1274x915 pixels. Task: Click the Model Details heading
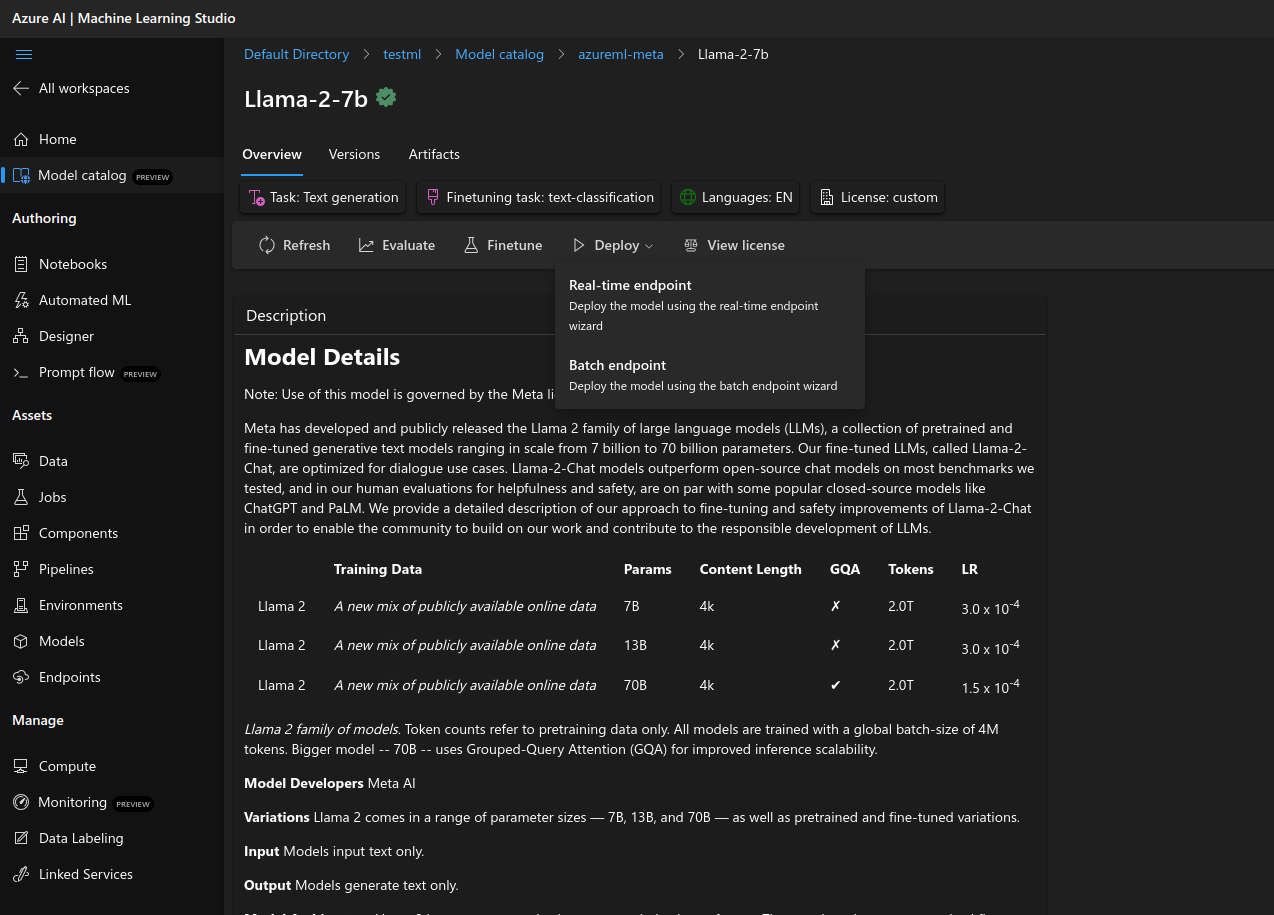(x=322, y=357)
